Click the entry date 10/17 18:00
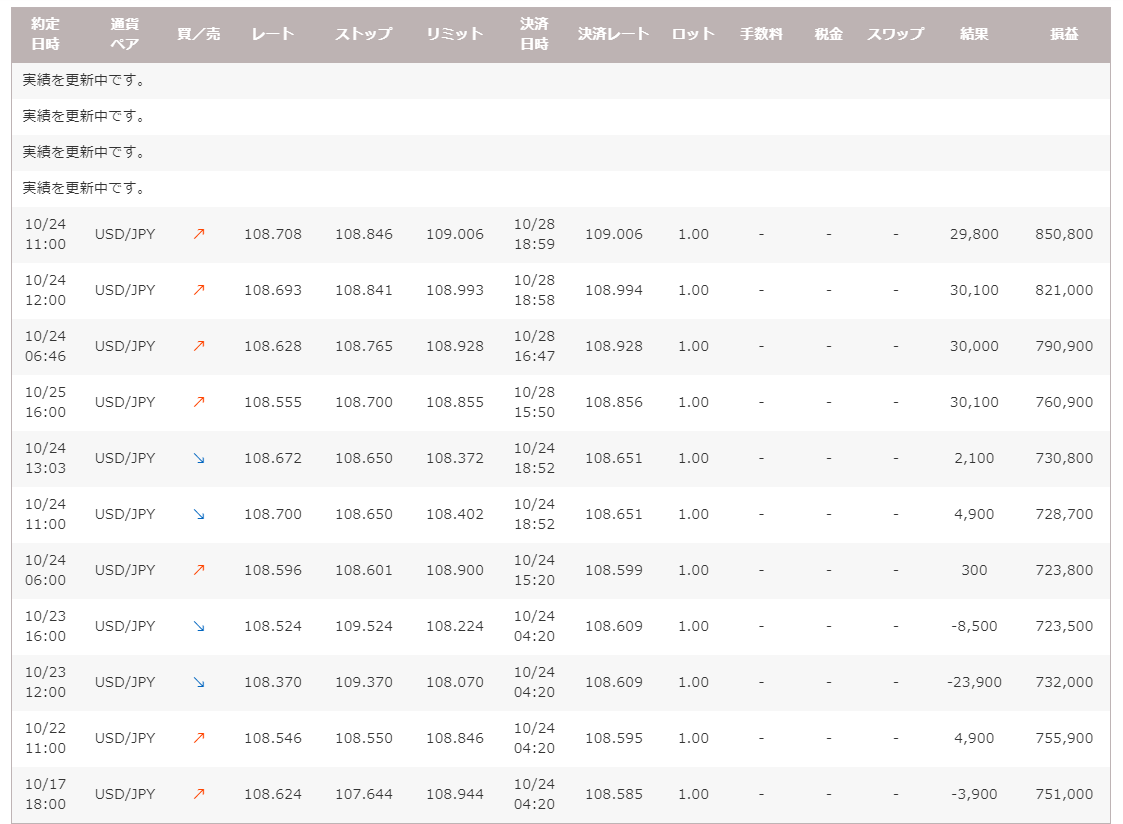Image resolution: width=1123 pixels, height=824 pixels. pos(45,794)
